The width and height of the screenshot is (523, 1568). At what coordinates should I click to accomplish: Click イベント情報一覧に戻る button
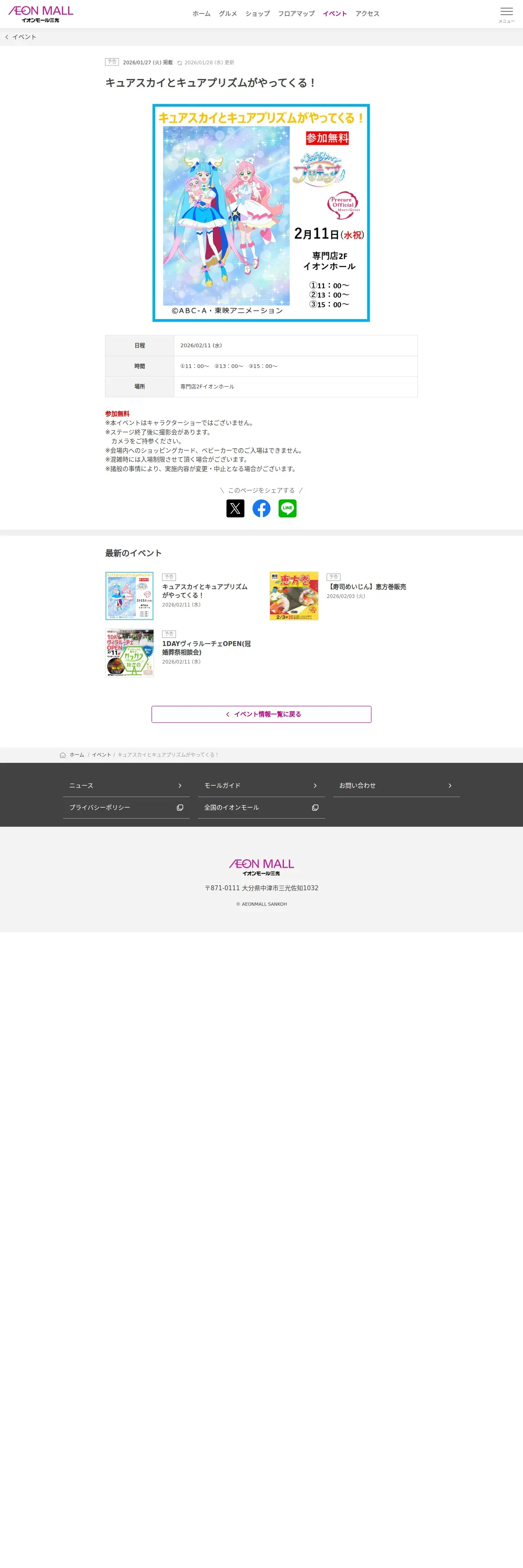pos(261,715)
